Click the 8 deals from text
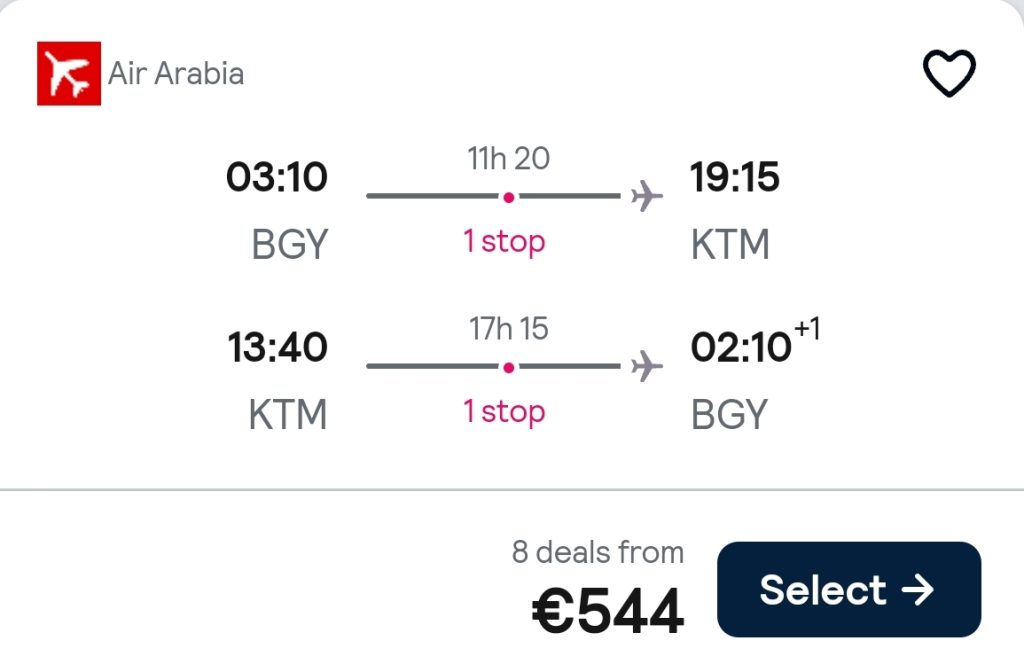The image size is (1024, 664). (598, 552)
